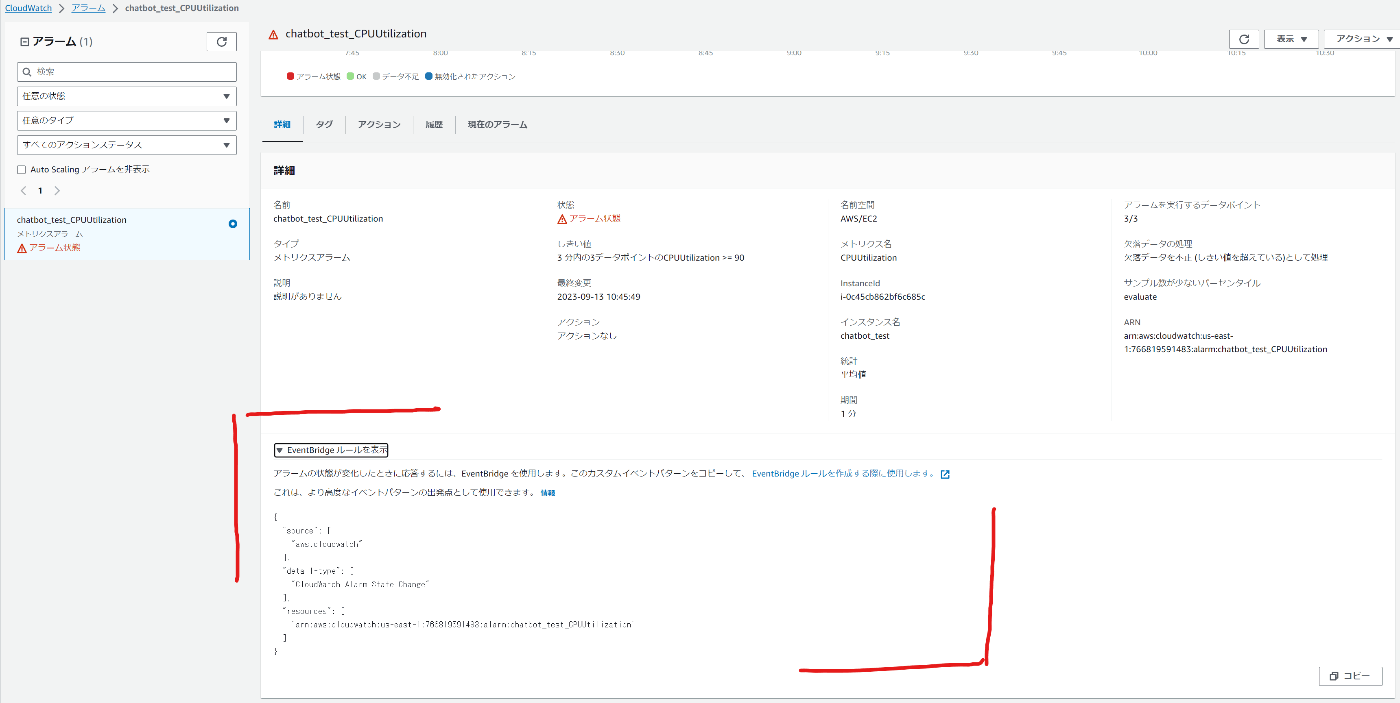Click the datapoints value 3/3
This screenshot has height=703, width=1400.
tap(1131, 218)
